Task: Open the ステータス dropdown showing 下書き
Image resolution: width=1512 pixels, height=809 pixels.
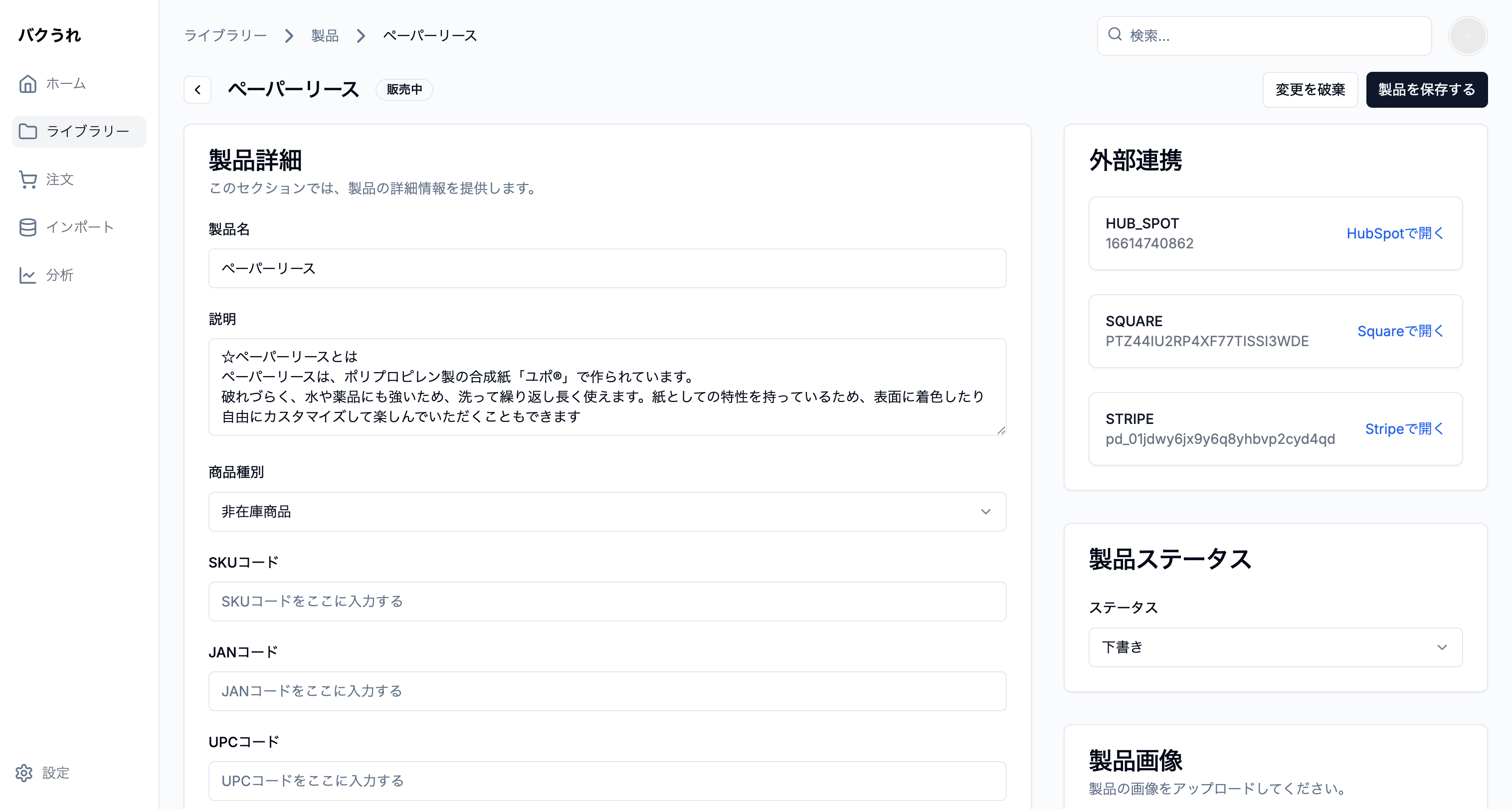Action: click(1275, 647)
